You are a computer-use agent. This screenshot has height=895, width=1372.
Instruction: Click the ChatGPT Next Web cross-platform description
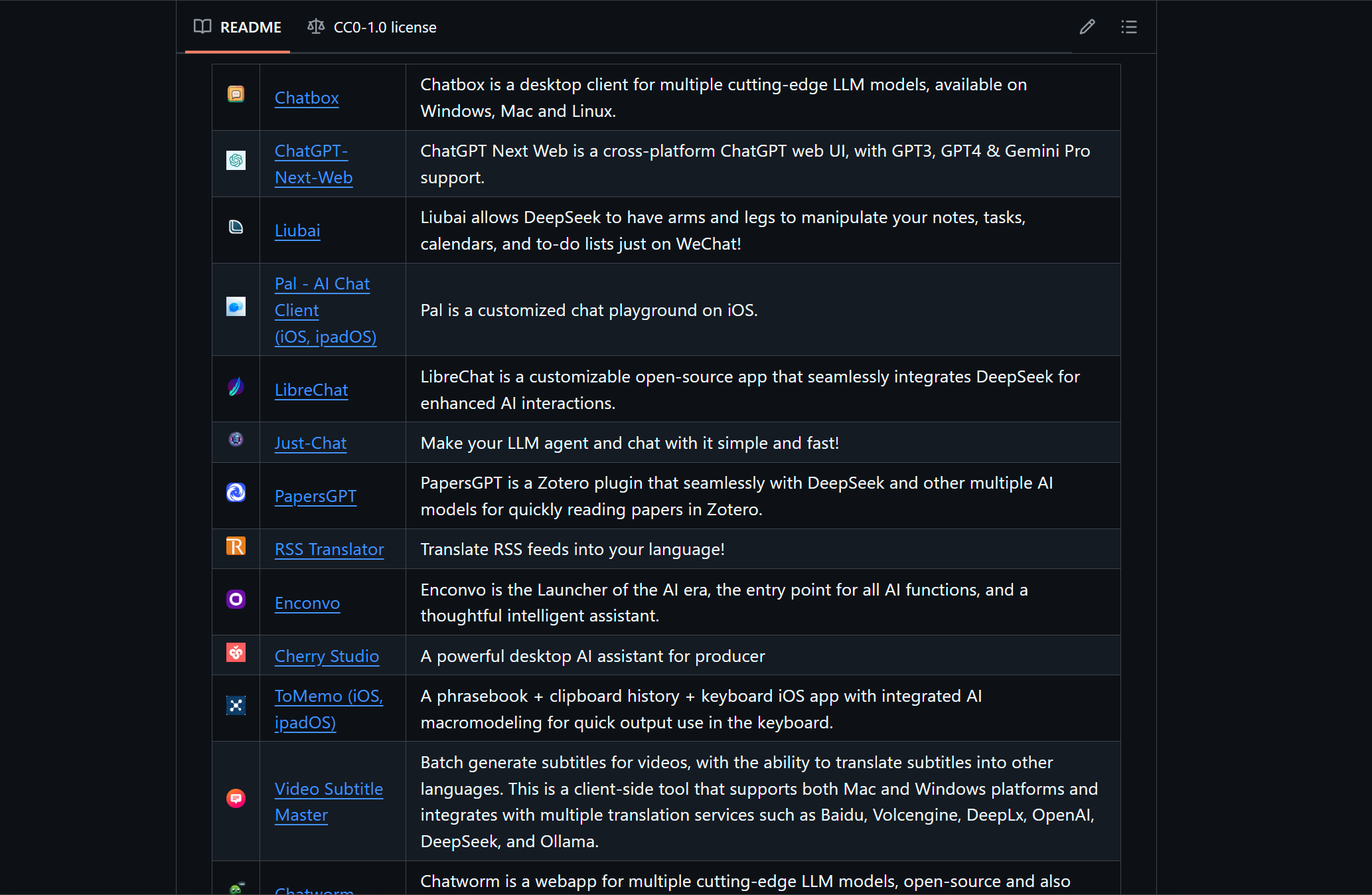coord(755,164)
